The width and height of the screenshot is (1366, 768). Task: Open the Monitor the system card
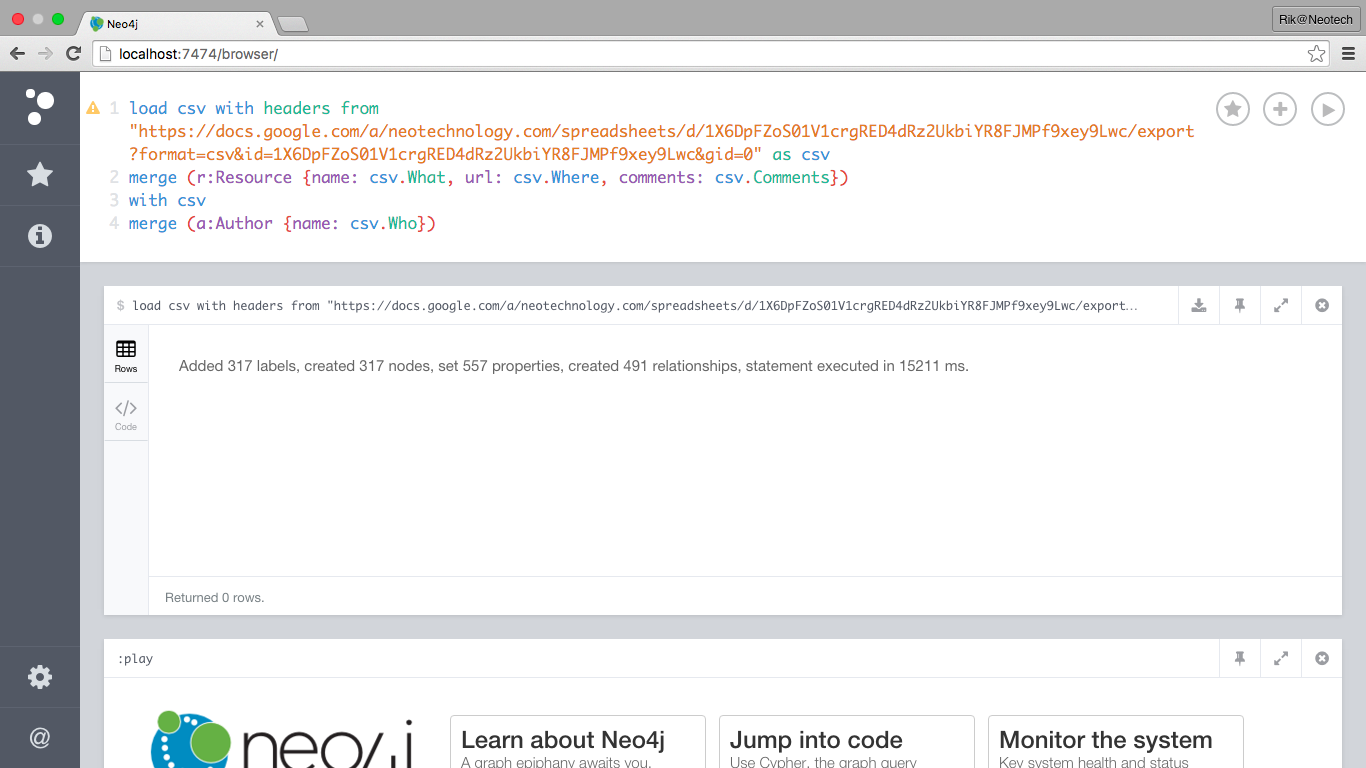[x=1116, y=742]
